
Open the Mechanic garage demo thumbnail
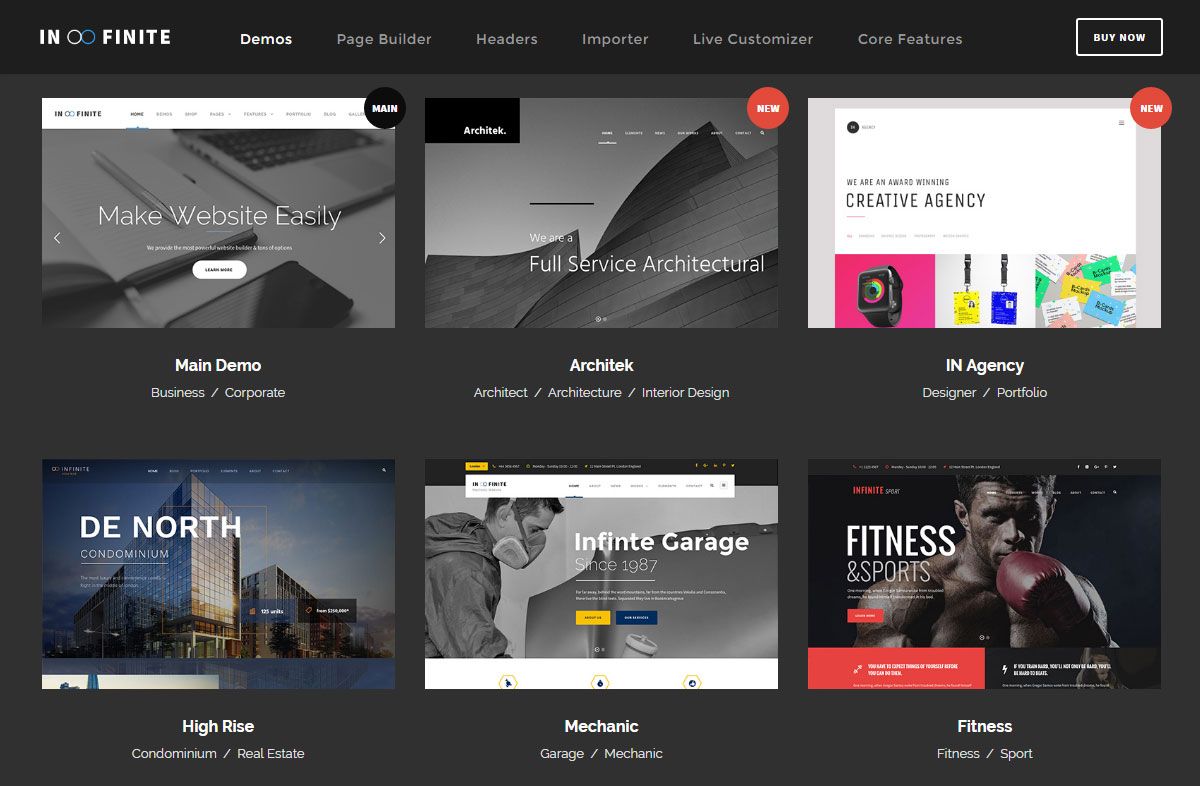[x=601, y=574]
